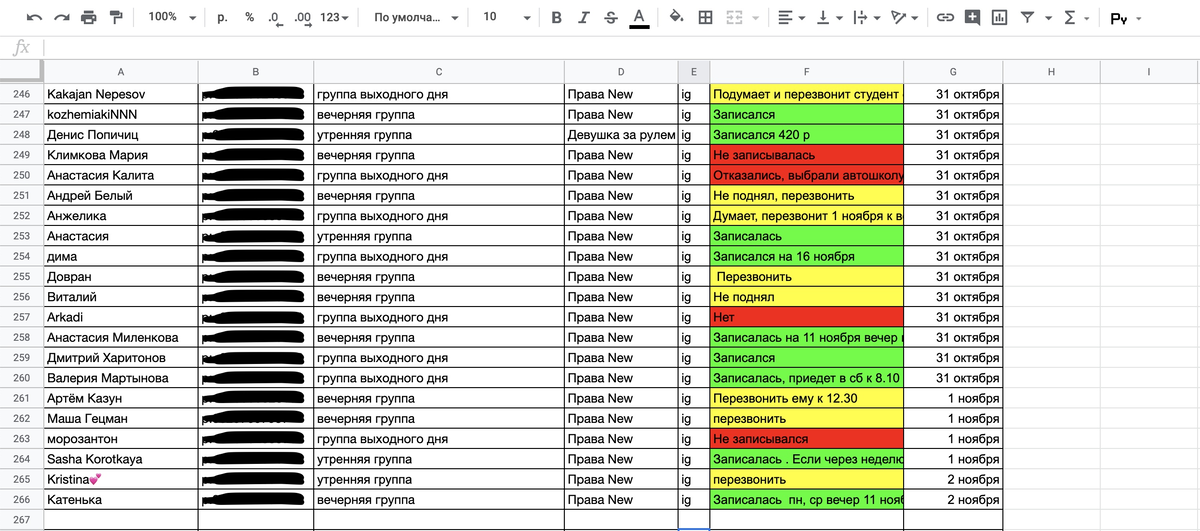Select the Перезвонить ему к 12.30 cell
Image resolution: width=1200 pixels, height=531 pixels.
(806, 398)
